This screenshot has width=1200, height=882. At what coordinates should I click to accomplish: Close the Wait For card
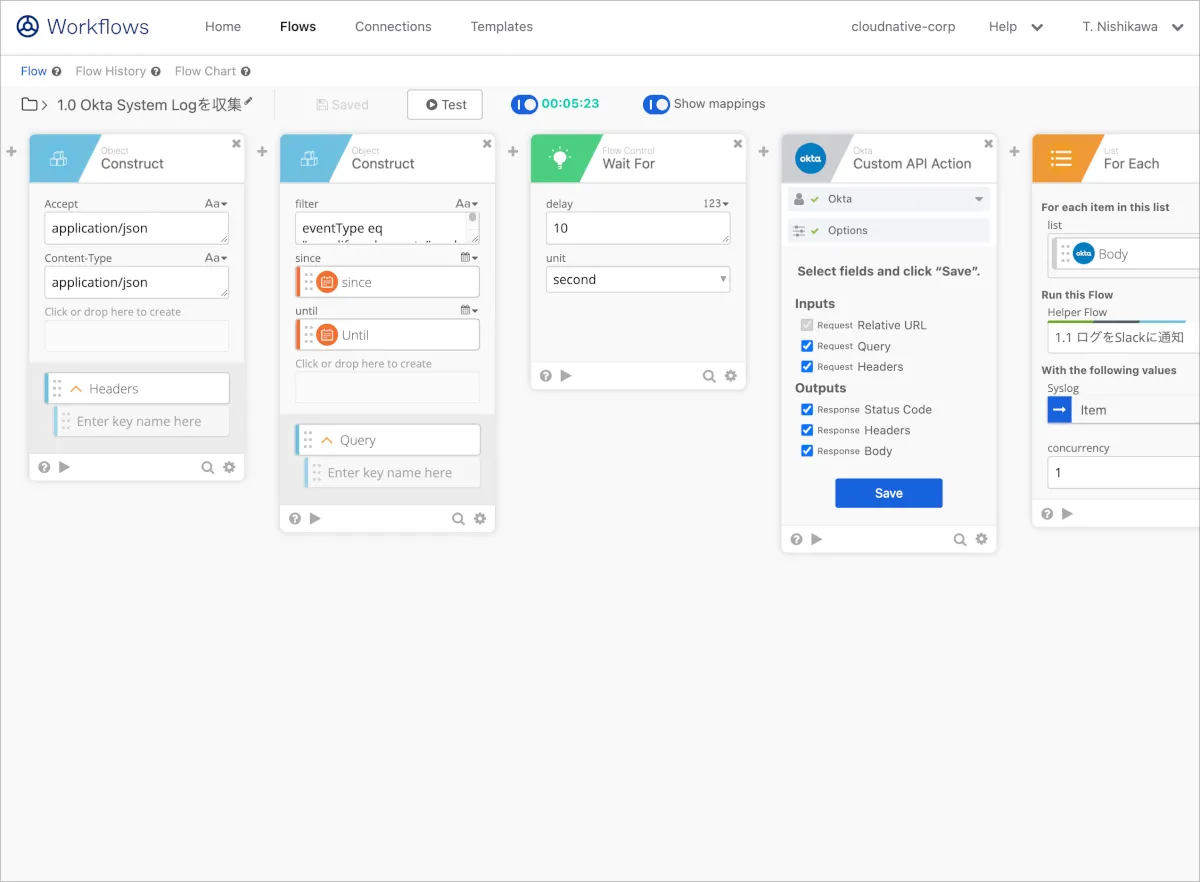738,144
